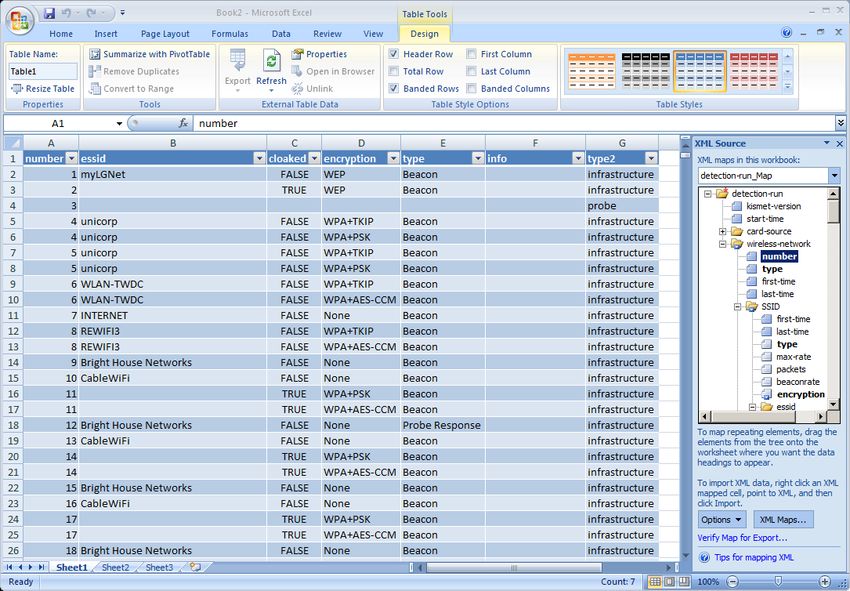Open the Name Box dropdown arrow

point(119,124)
